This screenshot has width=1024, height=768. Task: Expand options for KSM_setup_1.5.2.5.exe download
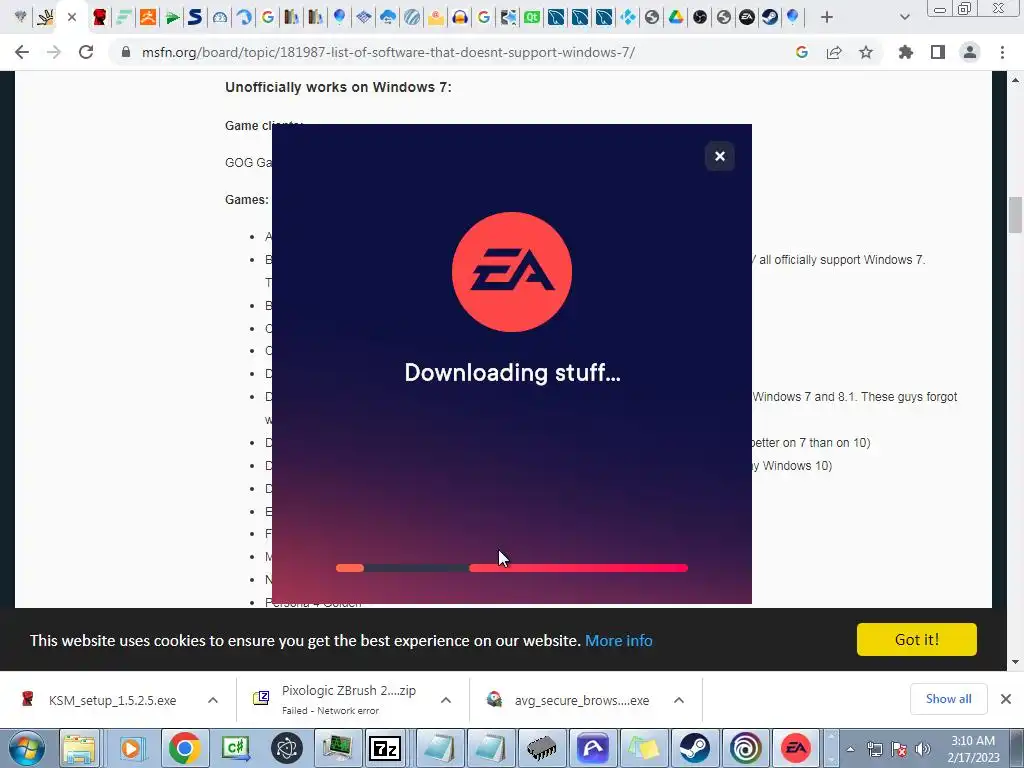(x=213, y=700)
